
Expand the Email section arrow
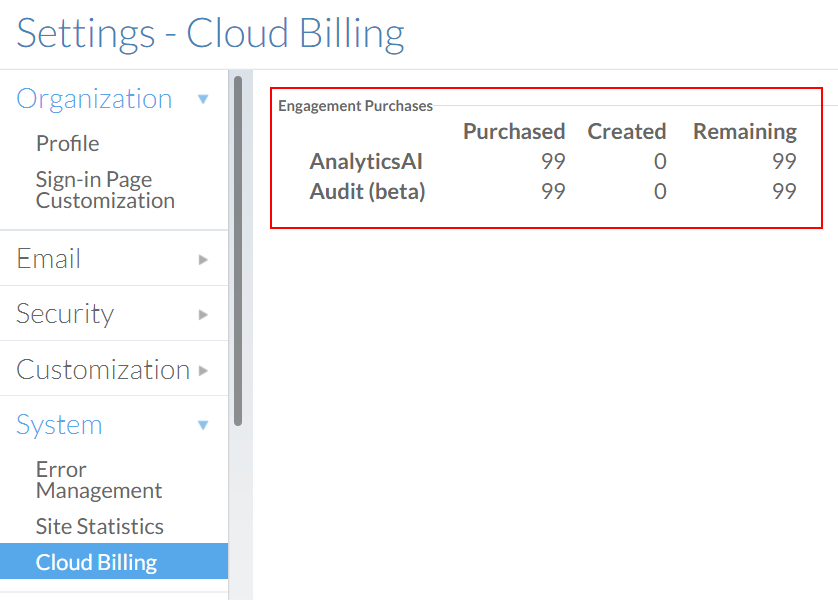click(203, 259)
